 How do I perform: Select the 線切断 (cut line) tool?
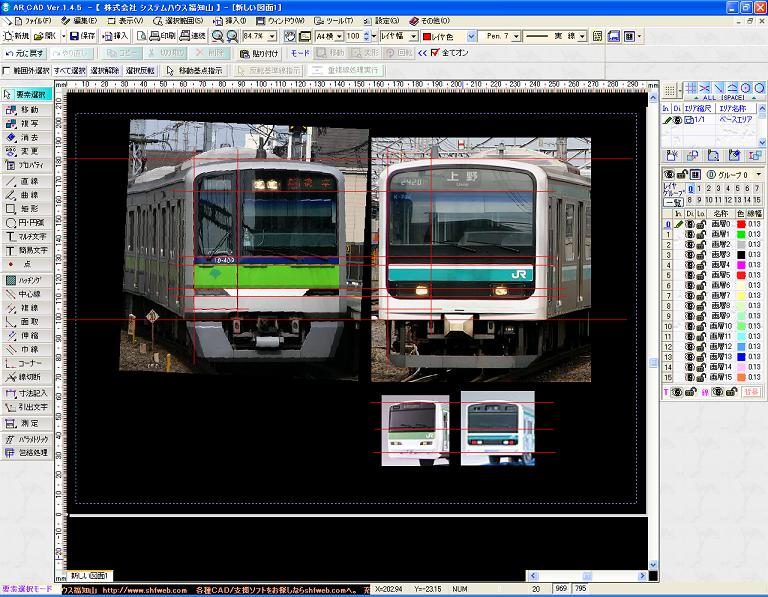[x=27, y=377]
